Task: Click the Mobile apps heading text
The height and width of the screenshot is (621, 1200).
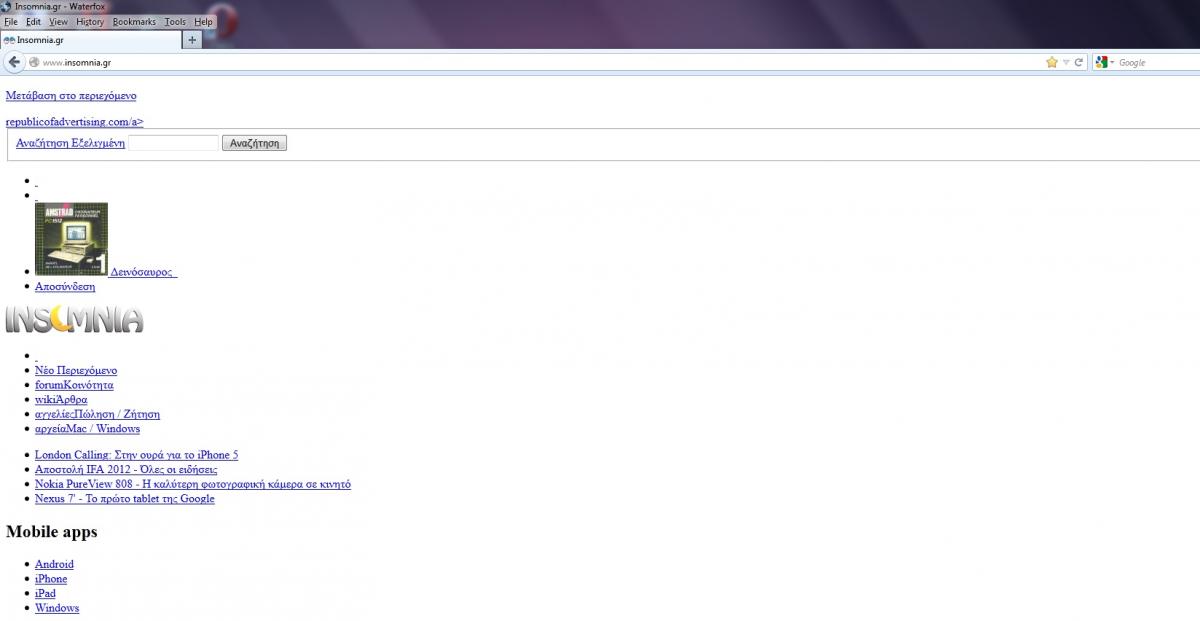Action: click(52, 532)
